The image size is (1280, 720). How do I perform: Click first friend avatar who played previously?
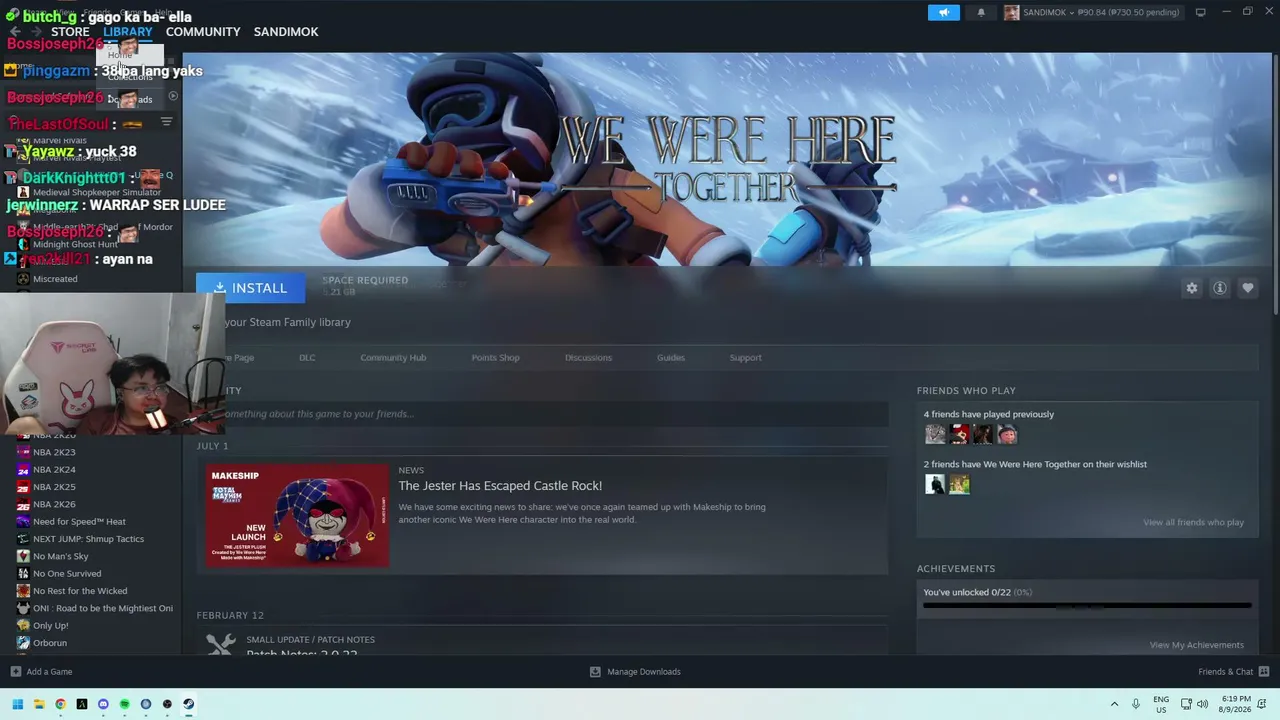[935, 434]
